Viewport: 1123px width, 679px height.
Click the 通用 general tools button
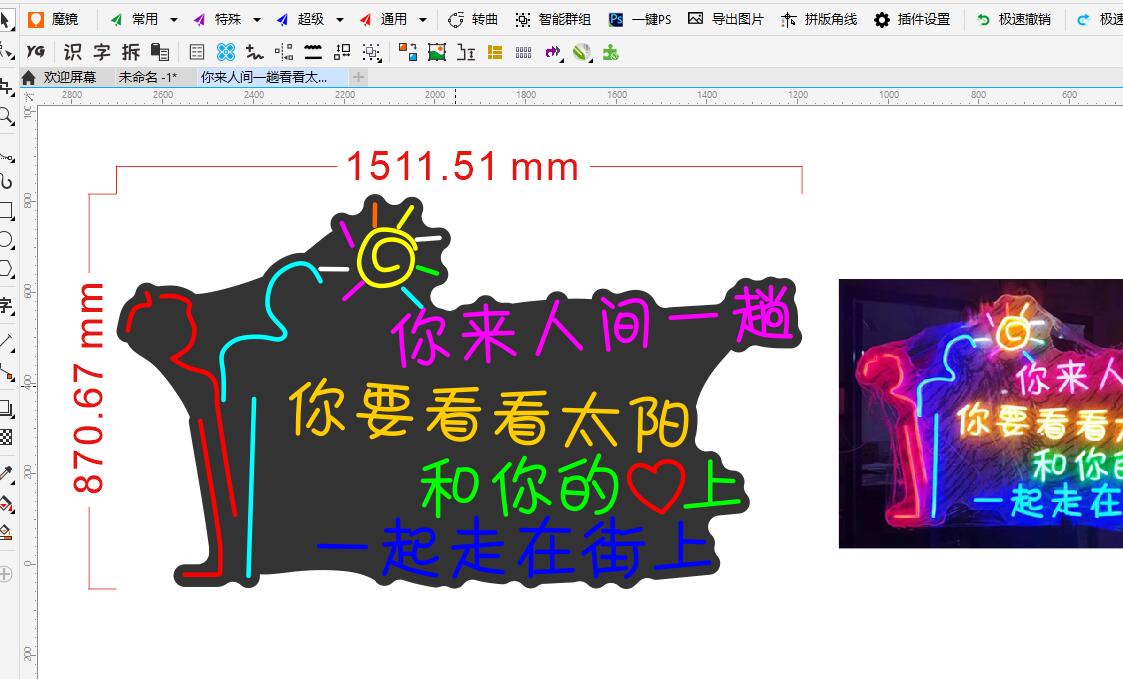(384, 19)
